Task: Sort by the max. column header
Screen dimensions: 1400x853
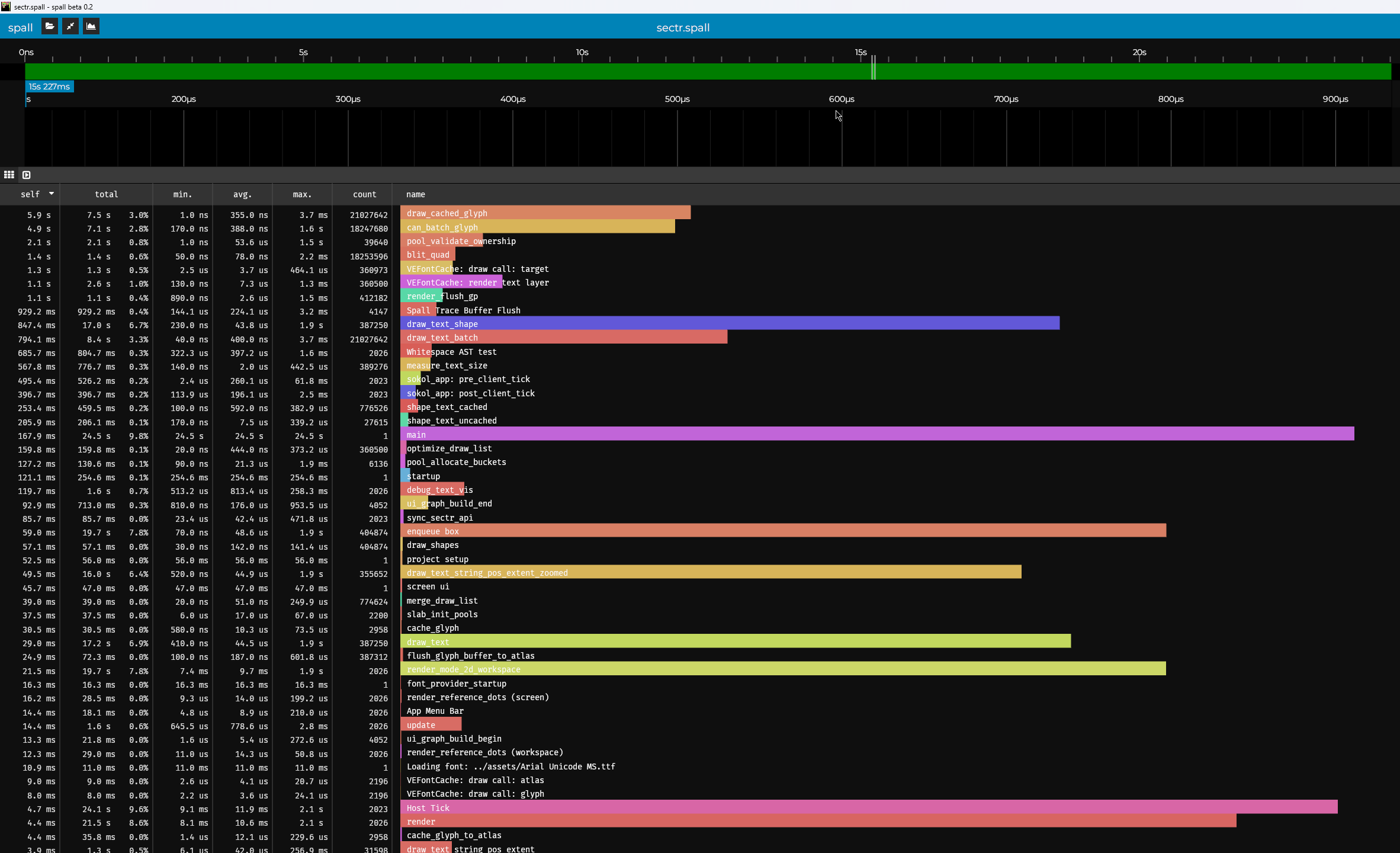Action: pos(302,194)
